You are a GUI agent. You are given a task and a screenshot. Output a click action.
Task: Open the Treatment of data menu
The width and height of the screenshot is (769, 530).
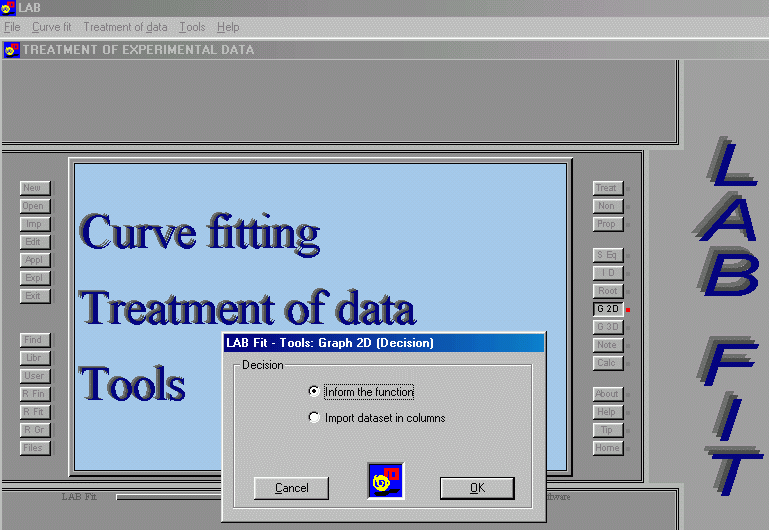pyautogui.click(x=125, y=27)
